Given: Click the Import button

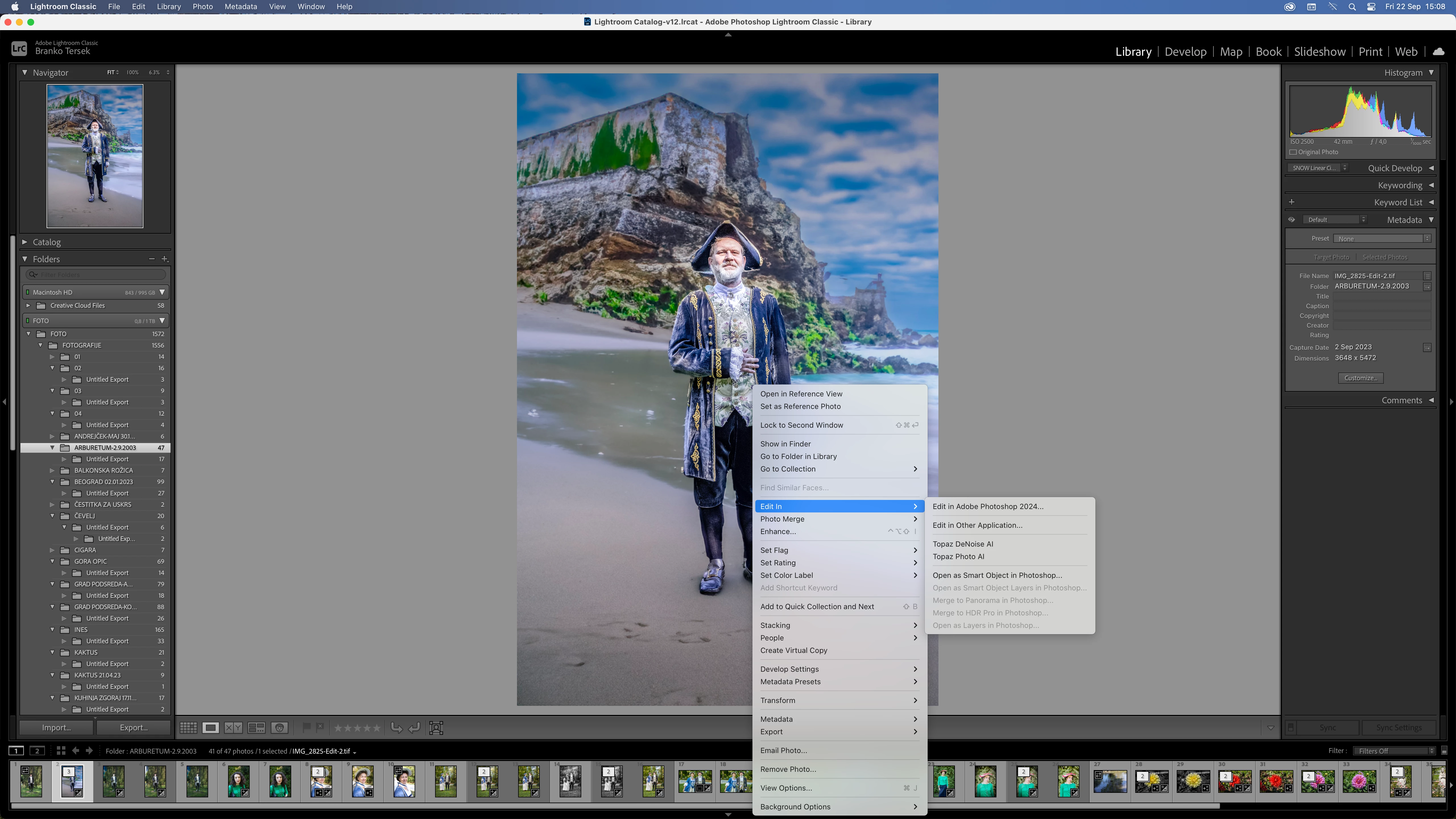Looking at the screenshot, I should coord(56,727).
